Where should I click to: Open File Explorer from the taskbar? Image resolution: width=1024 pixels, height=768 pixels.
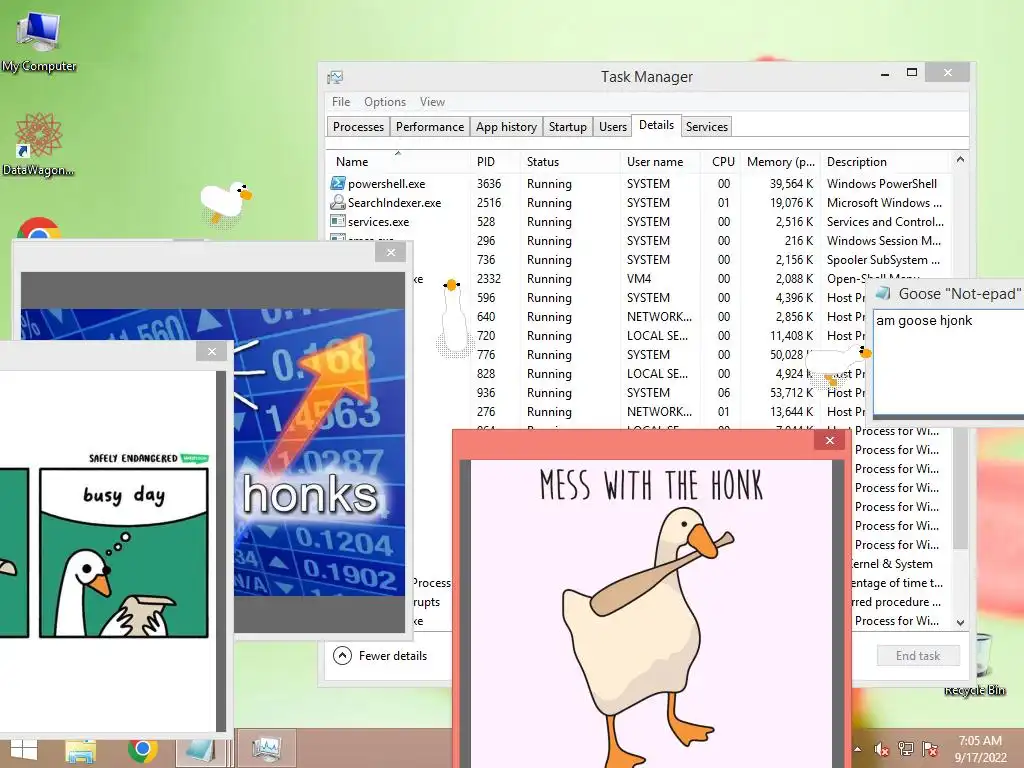coord(80,750)
